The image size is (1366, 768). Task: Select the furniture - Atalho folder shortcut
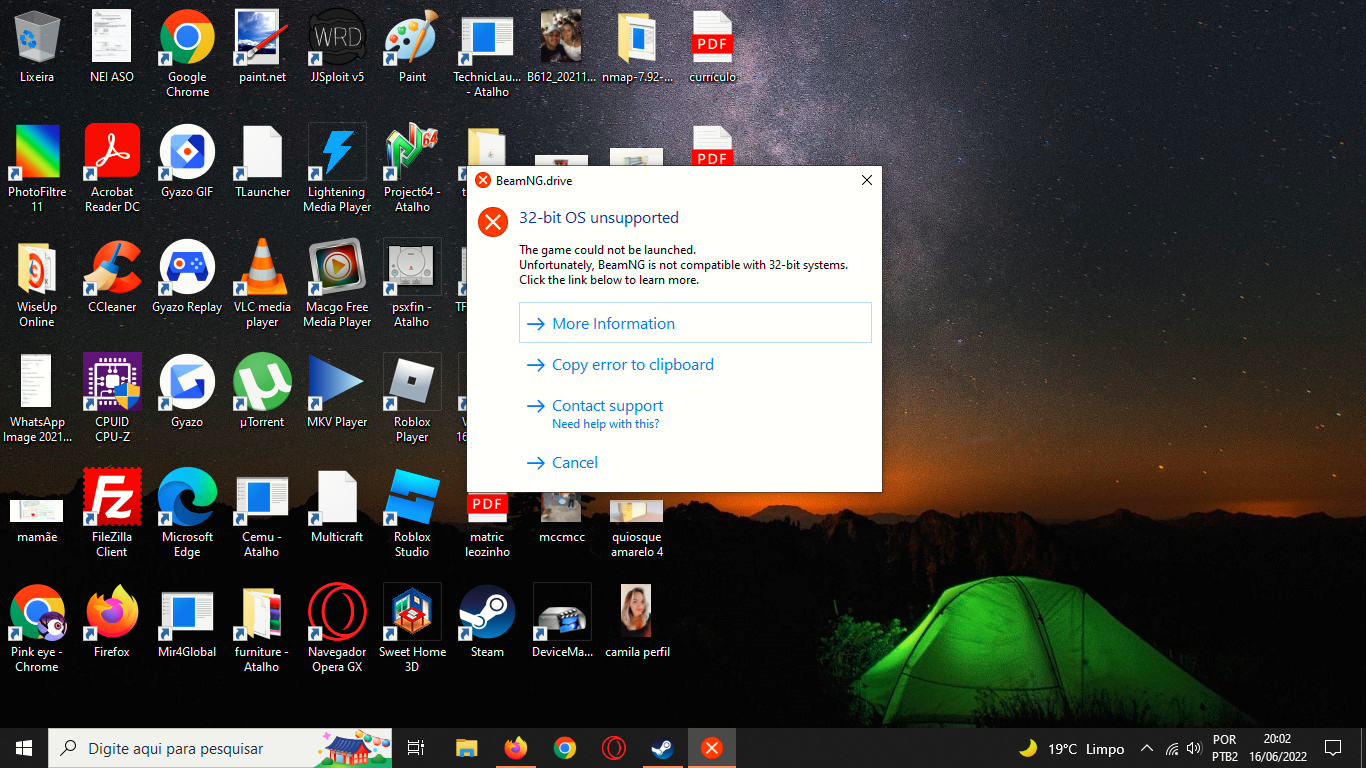click(262, 612)
